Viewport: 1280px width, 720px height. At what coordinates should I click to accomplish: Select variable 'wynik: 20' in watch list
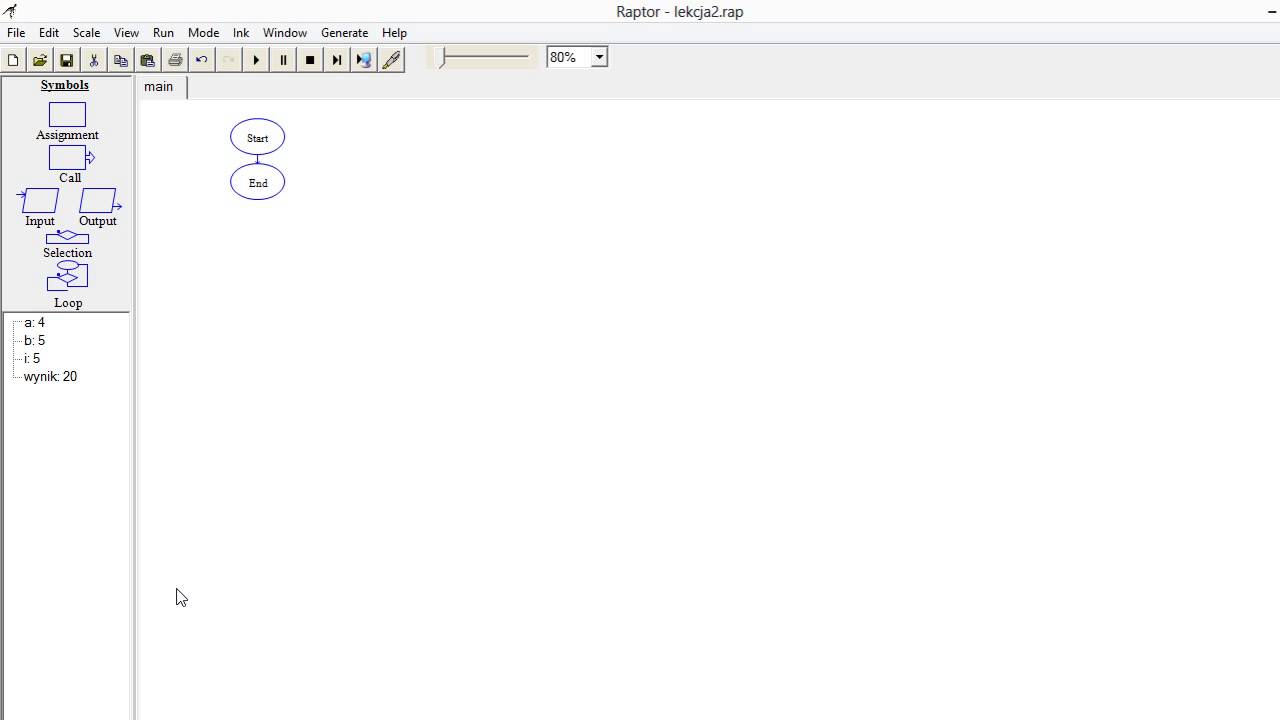click(x=50, y=377)
